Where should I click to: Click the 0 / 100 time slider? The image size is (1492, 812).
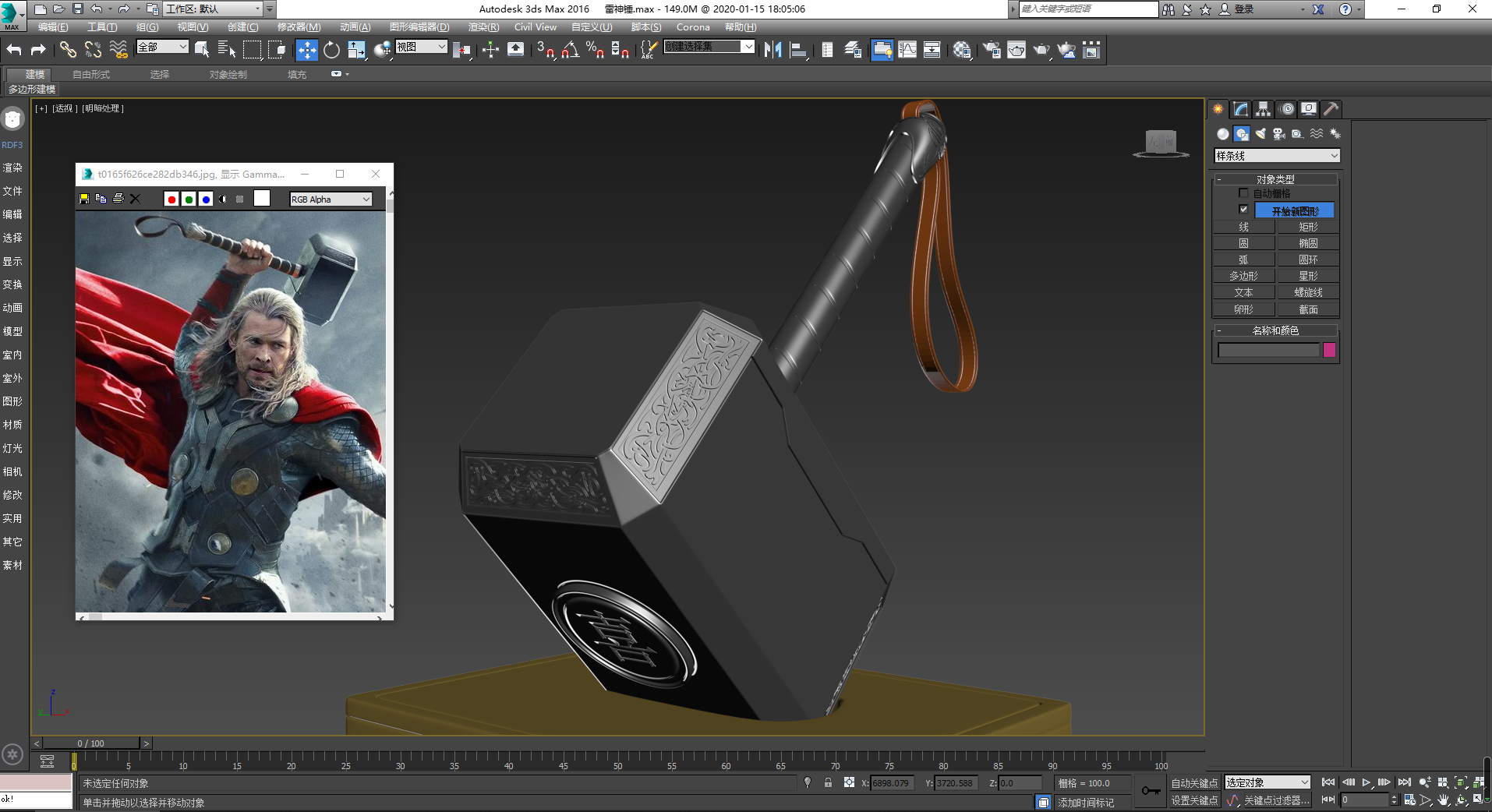91,743
